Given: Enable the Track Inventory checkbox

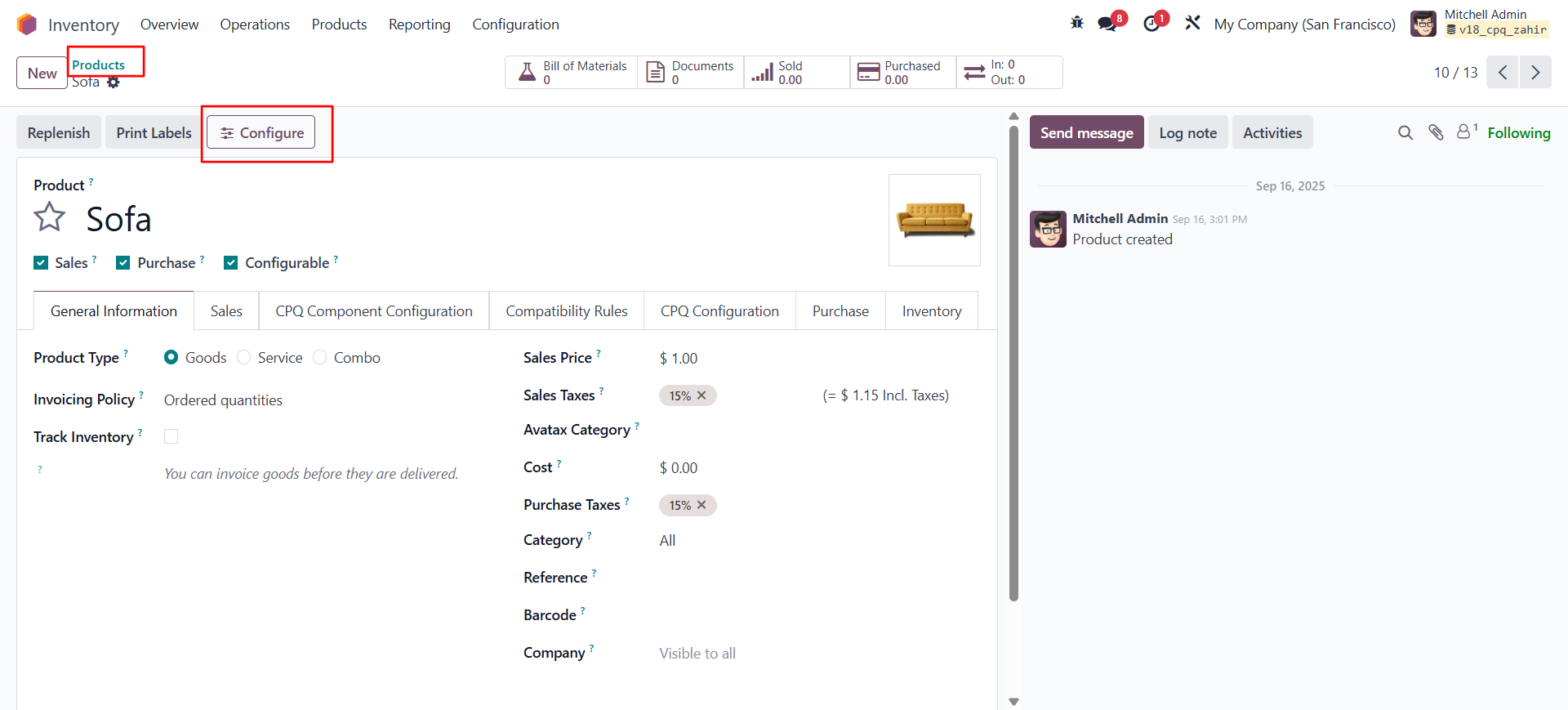Looking at the screenshot, I should [x=171, y=436].
